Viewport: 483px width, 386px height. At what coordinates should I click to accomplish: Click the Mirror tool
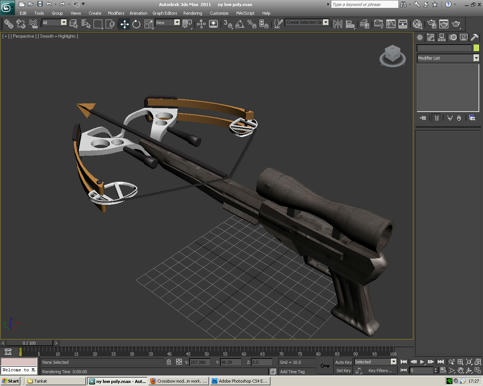337,24
